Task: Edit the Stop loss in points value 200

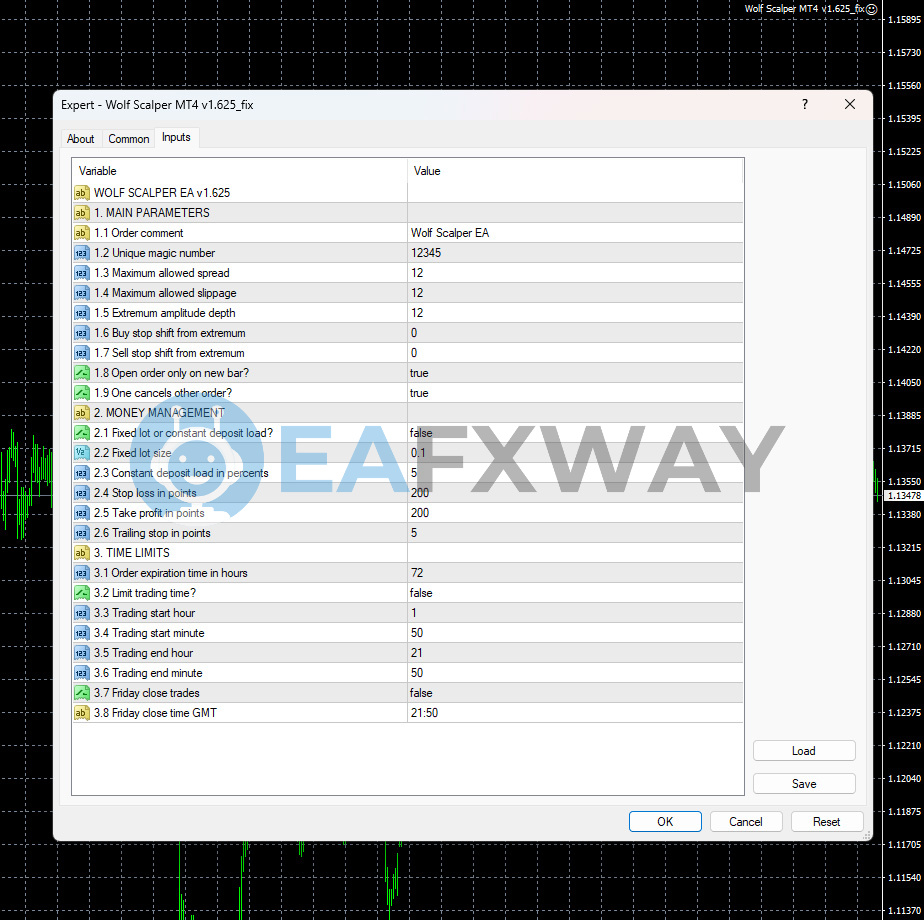Action: [575, 493]
